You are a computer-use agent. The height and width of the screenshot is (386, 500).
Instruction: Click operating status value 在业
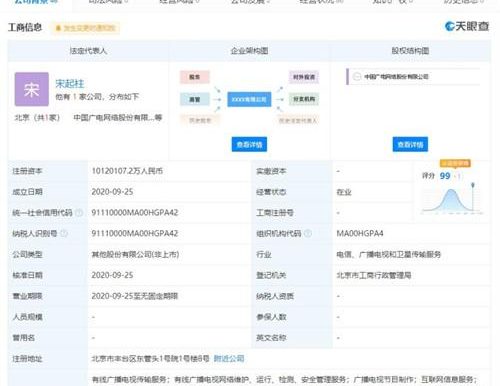tap(344, 192)
